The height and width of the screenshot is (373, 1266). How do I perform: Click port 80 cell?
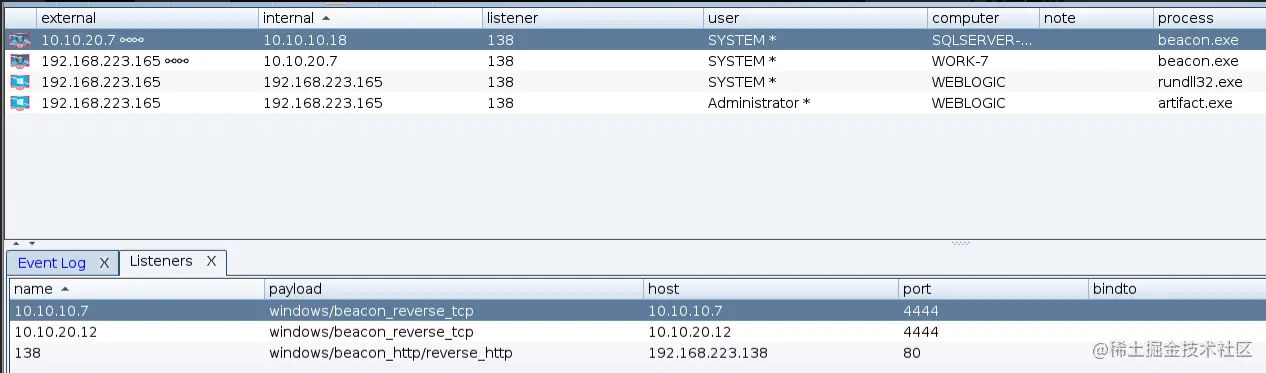point(912,353)
